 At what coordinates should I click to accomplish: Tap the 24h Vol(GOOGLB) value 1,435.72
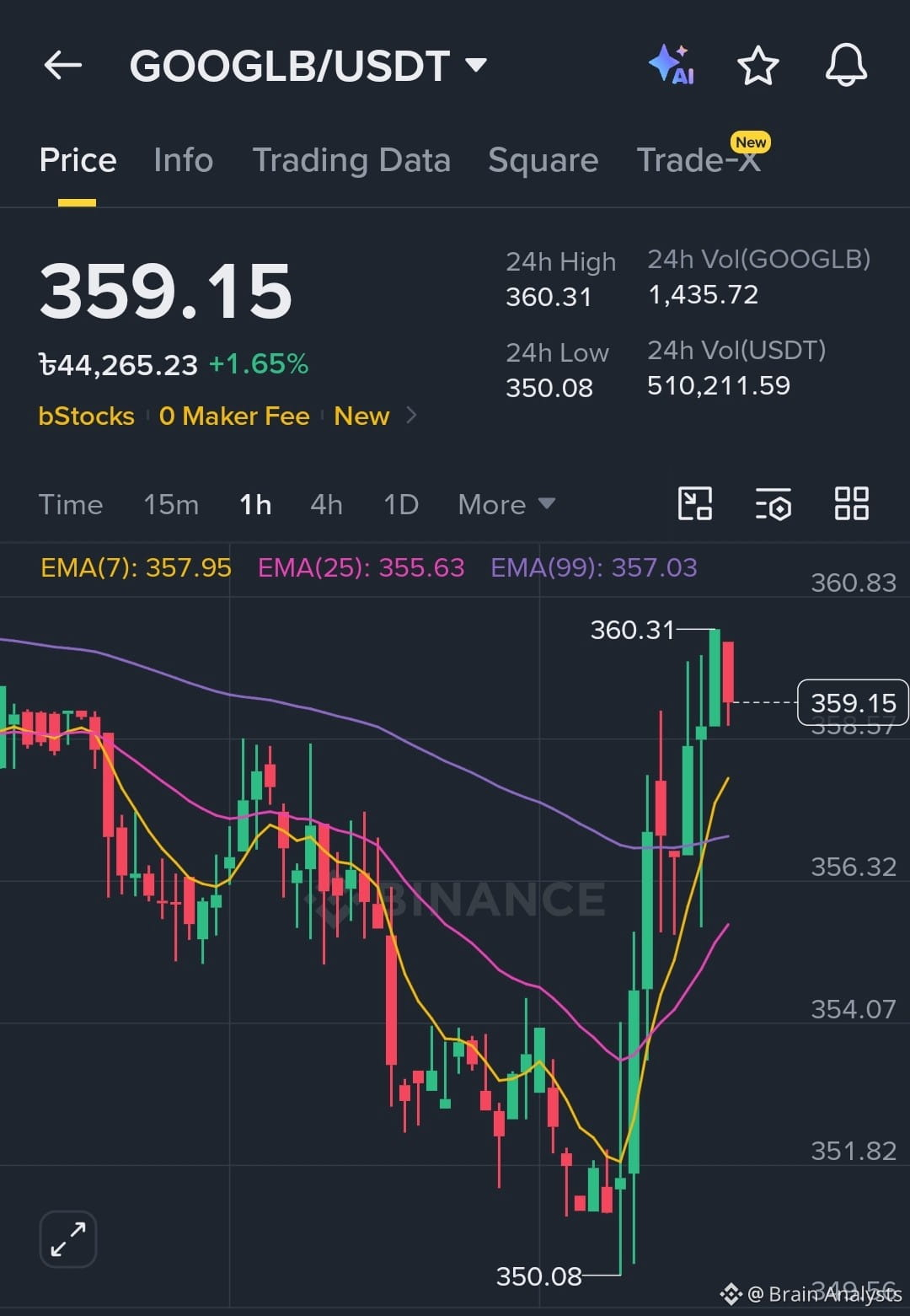pyautogui.click(x=703, y=294)
